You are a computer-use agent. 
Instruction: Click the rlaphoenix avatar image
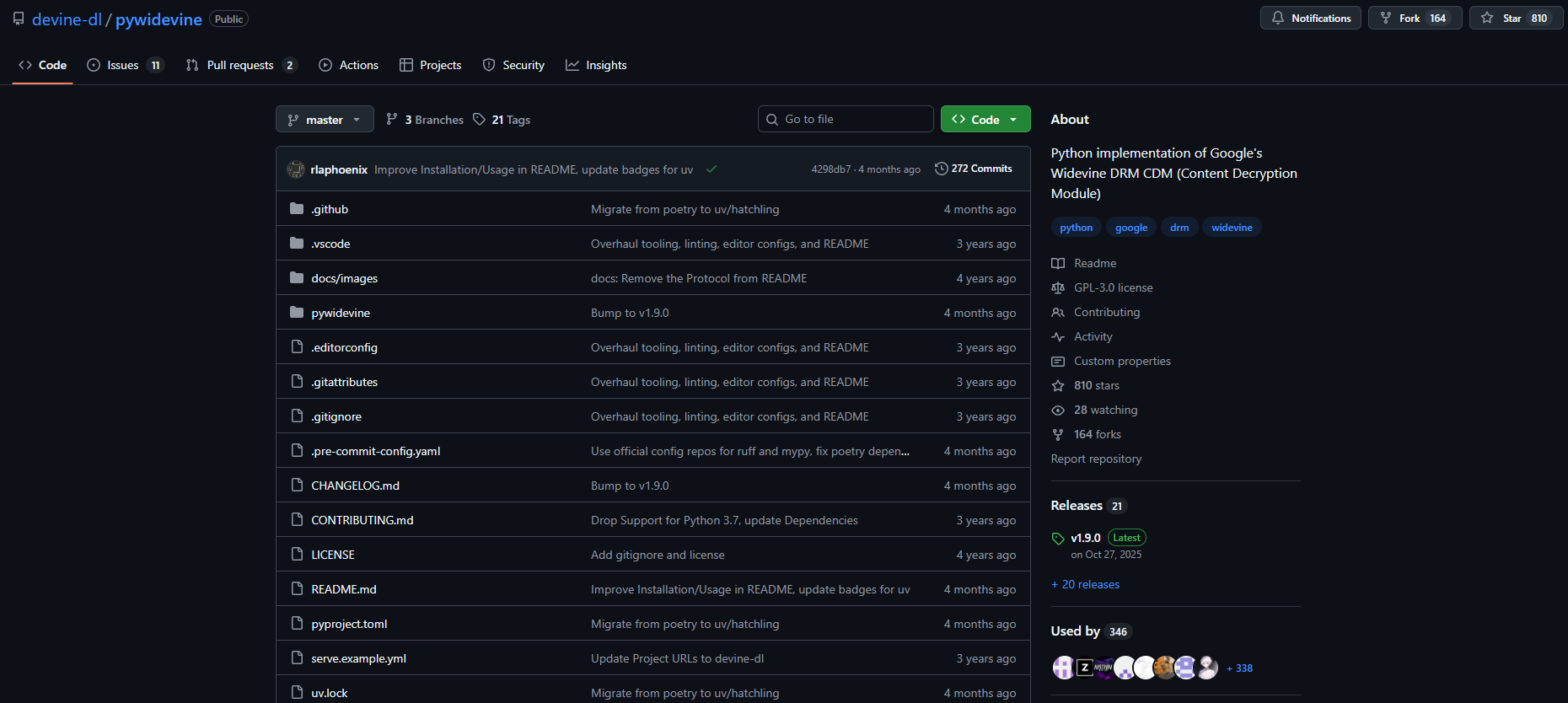[296, 169]
